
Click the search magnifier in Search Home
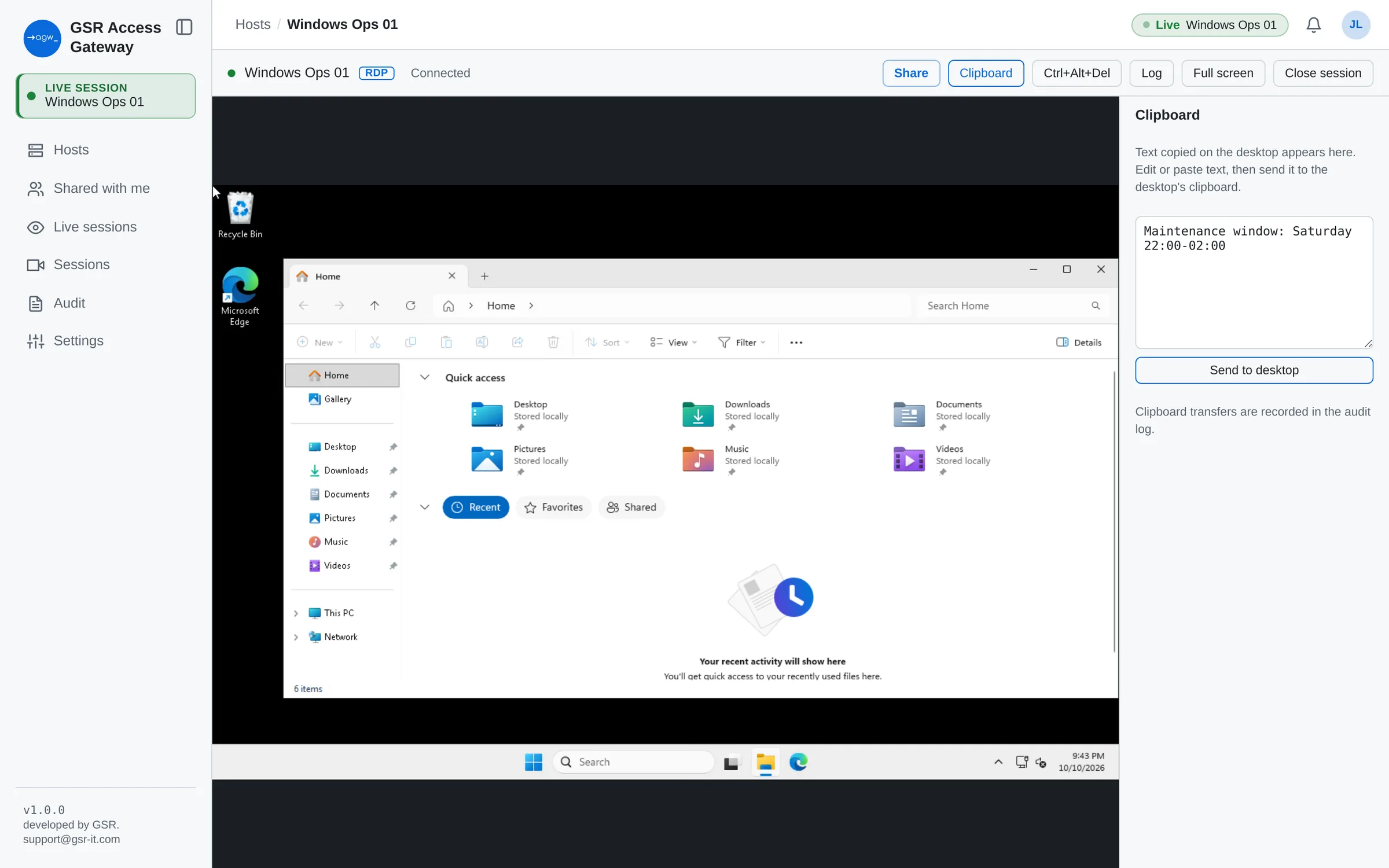point(1096,306)
